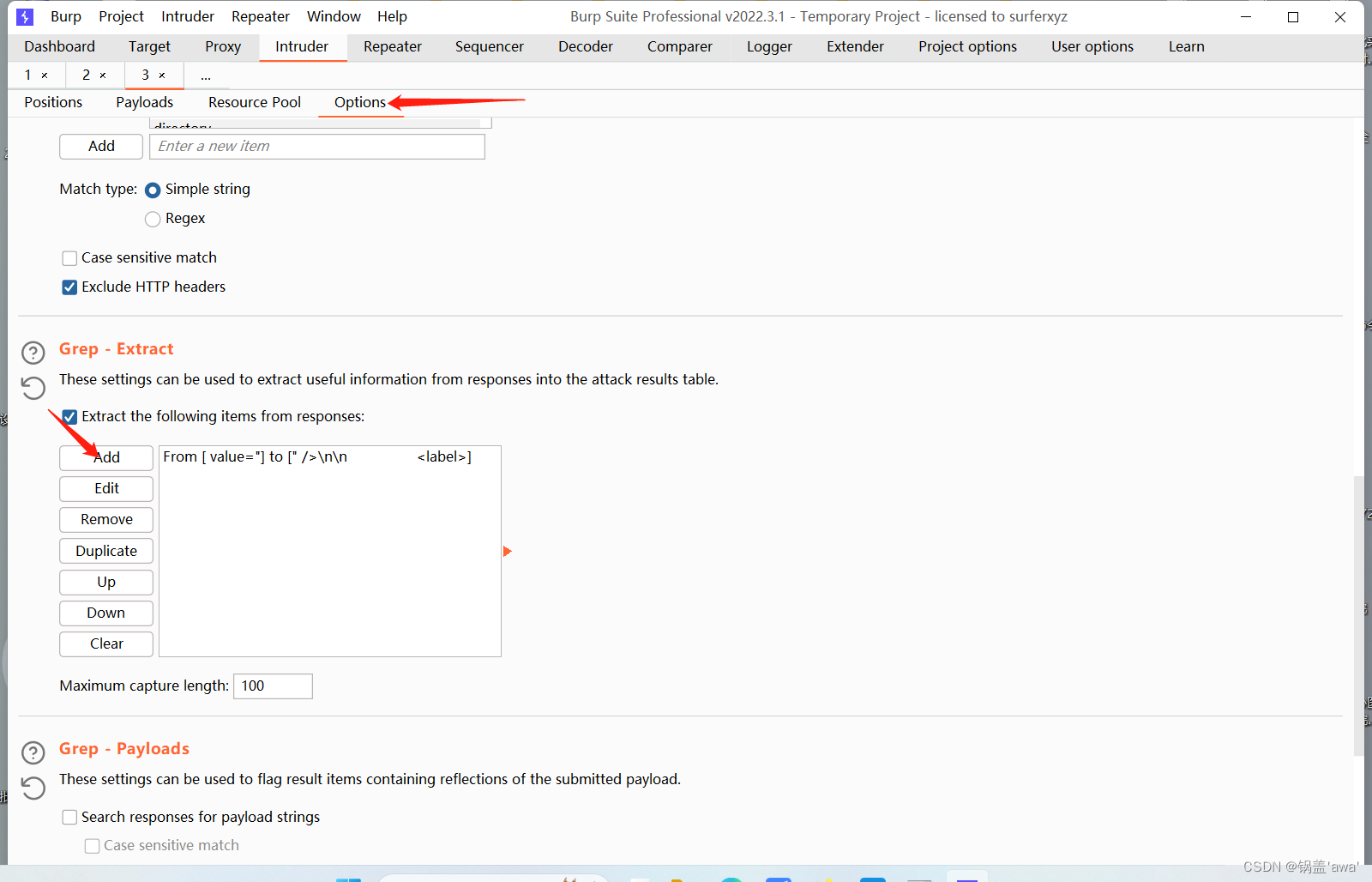Image resolution: width=1372 pixels, height=882 pixels.
Task: Select the 'From [ value="]' extract entry
Action: [x=330, y=456]
